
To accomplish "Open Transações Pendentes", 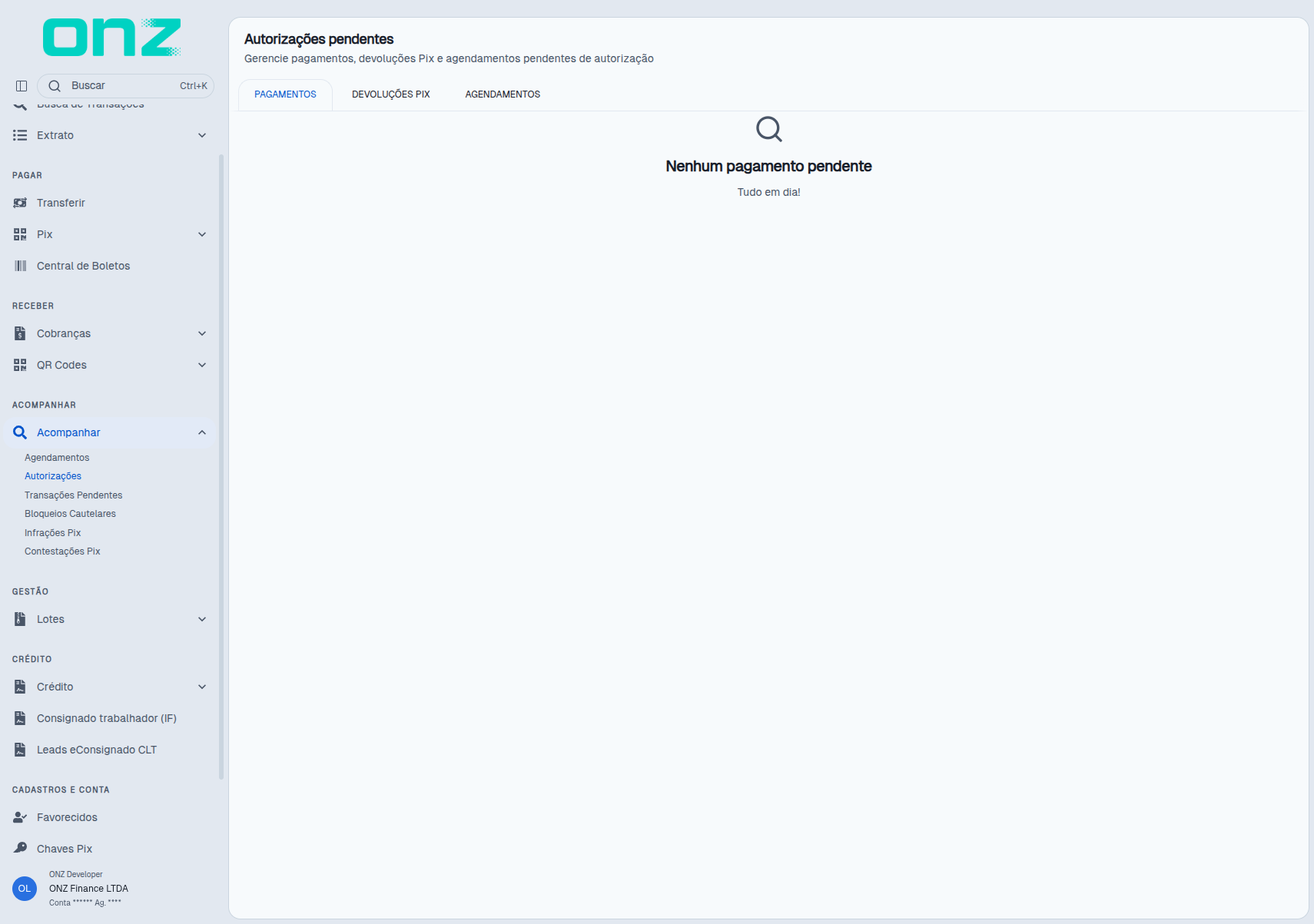I will [73, 495].
